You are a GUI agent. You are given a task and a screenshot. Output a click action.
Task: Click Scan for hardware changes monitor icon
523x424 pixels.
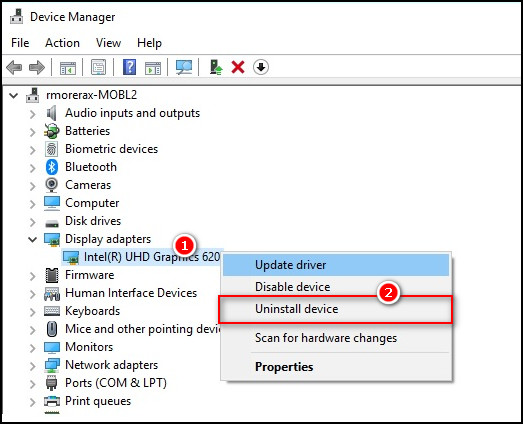tap(184, 67)
